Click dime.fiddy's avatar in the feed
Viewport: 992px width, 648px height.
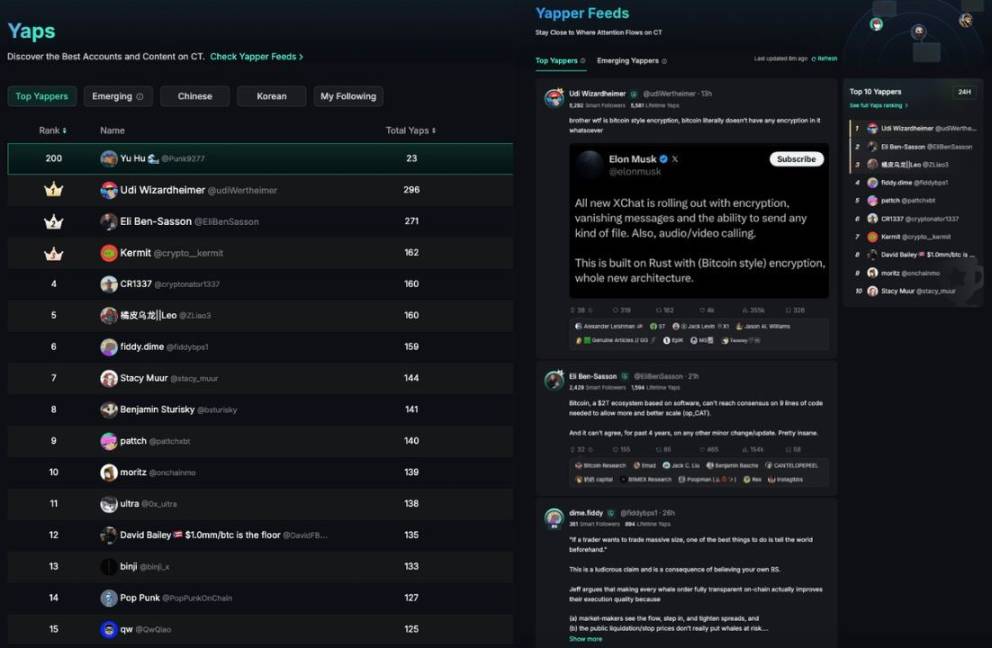(x=553, y=517)
